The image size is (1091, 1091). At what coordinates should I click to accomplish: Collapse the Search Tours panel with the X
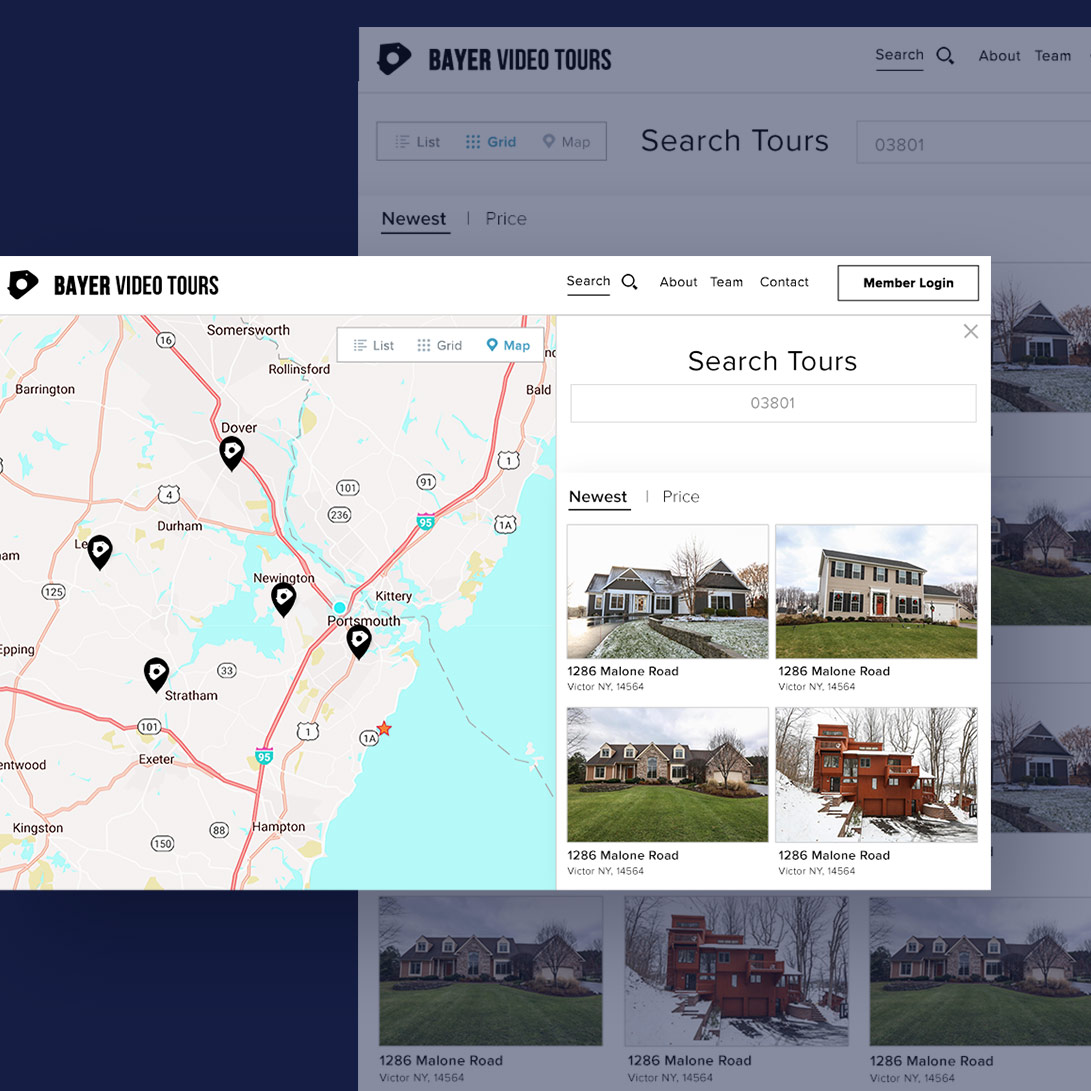[x=970, y=331]
